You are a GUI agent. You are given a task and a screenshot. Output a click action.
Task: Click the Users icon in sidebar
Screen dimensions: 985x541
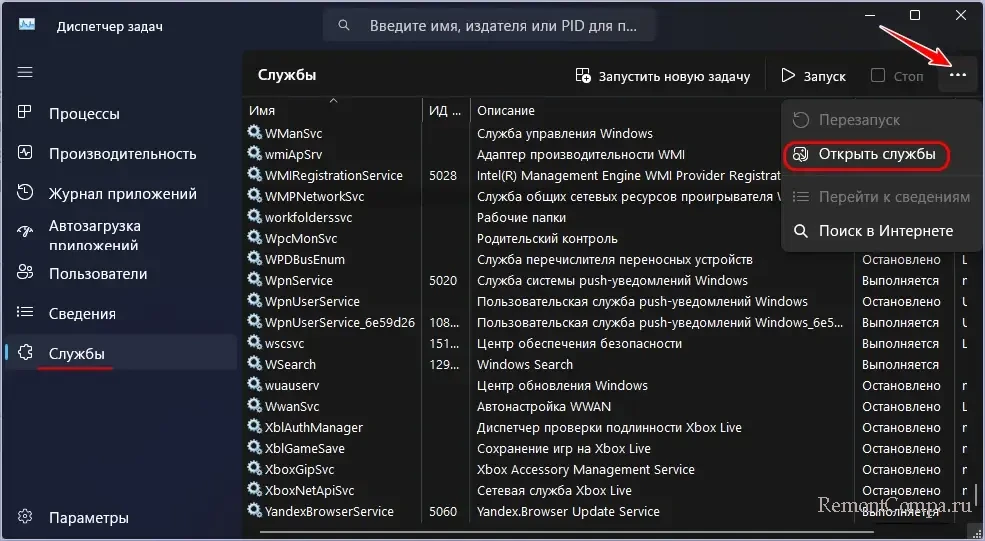point(26,274)
